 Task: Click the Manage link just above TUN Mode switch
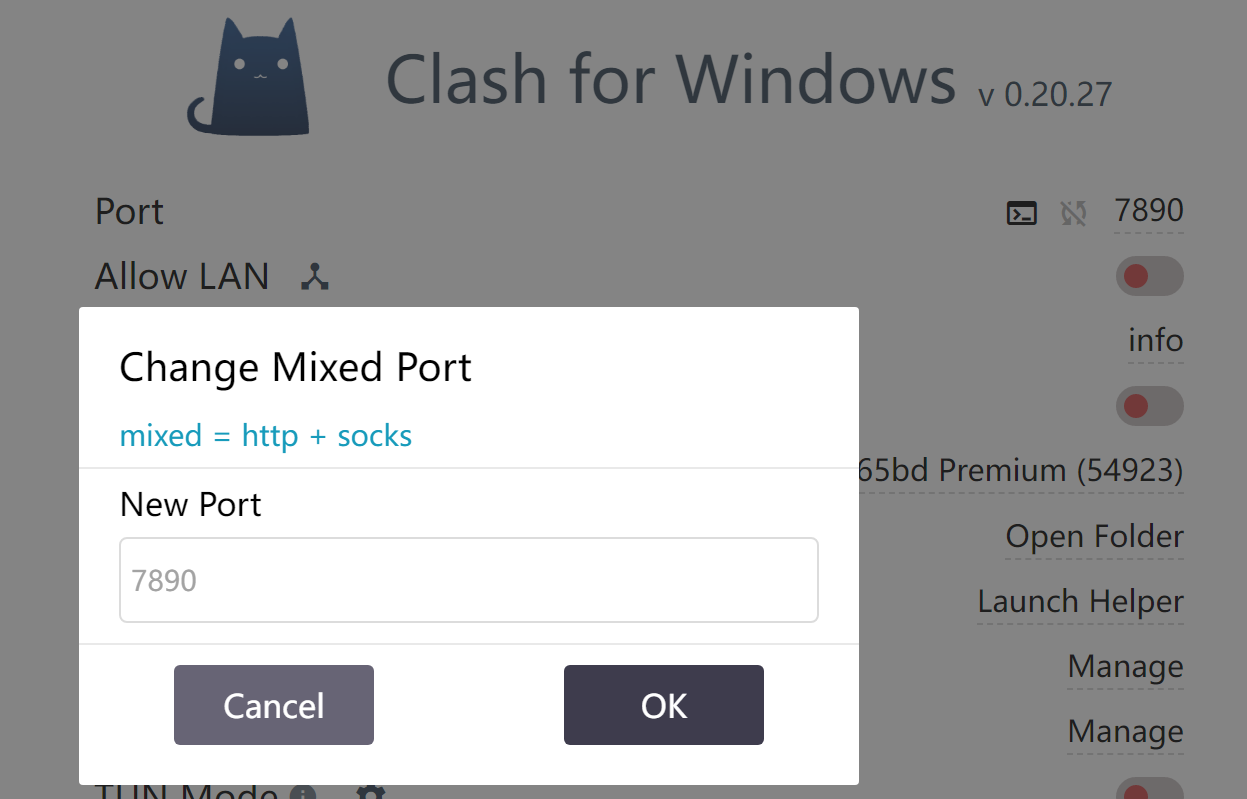(x=1125, y=732)
